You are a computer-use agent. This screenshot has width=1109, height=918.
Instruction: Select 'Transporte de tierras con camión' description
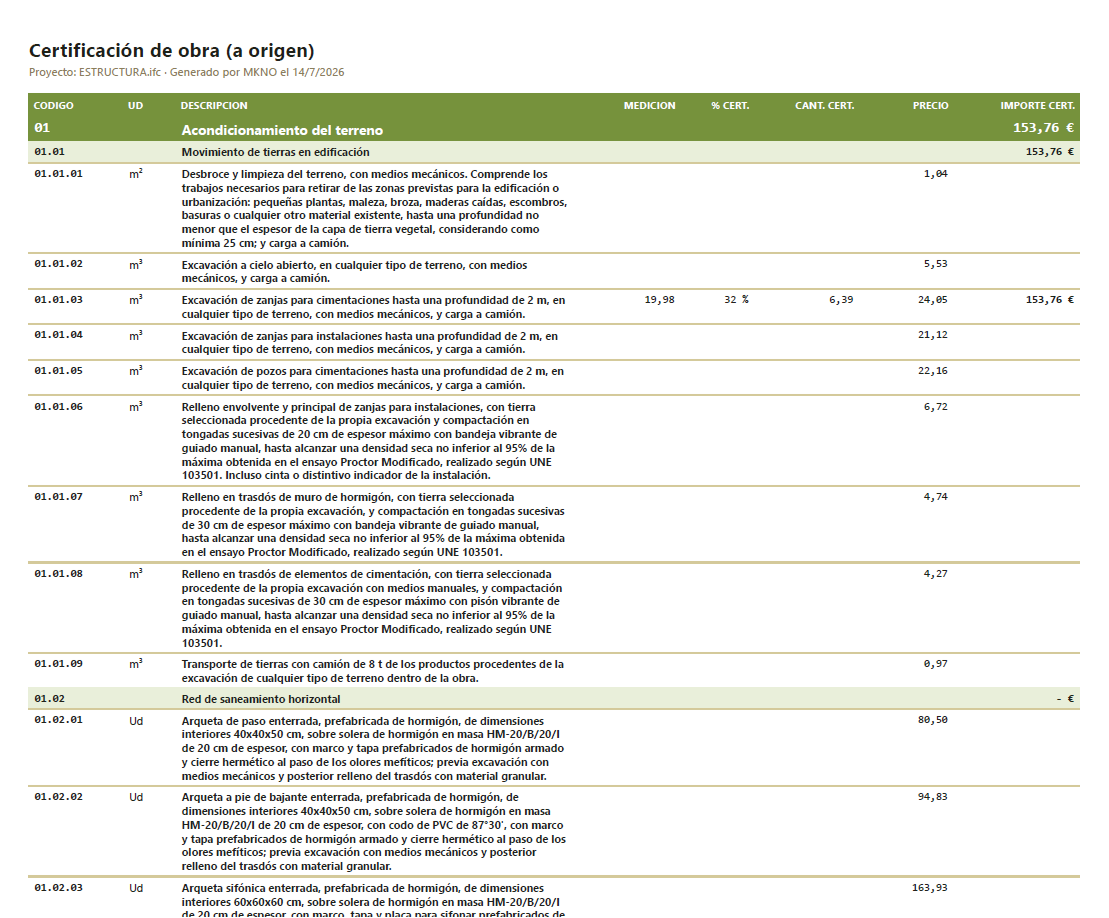click(373, 671)
